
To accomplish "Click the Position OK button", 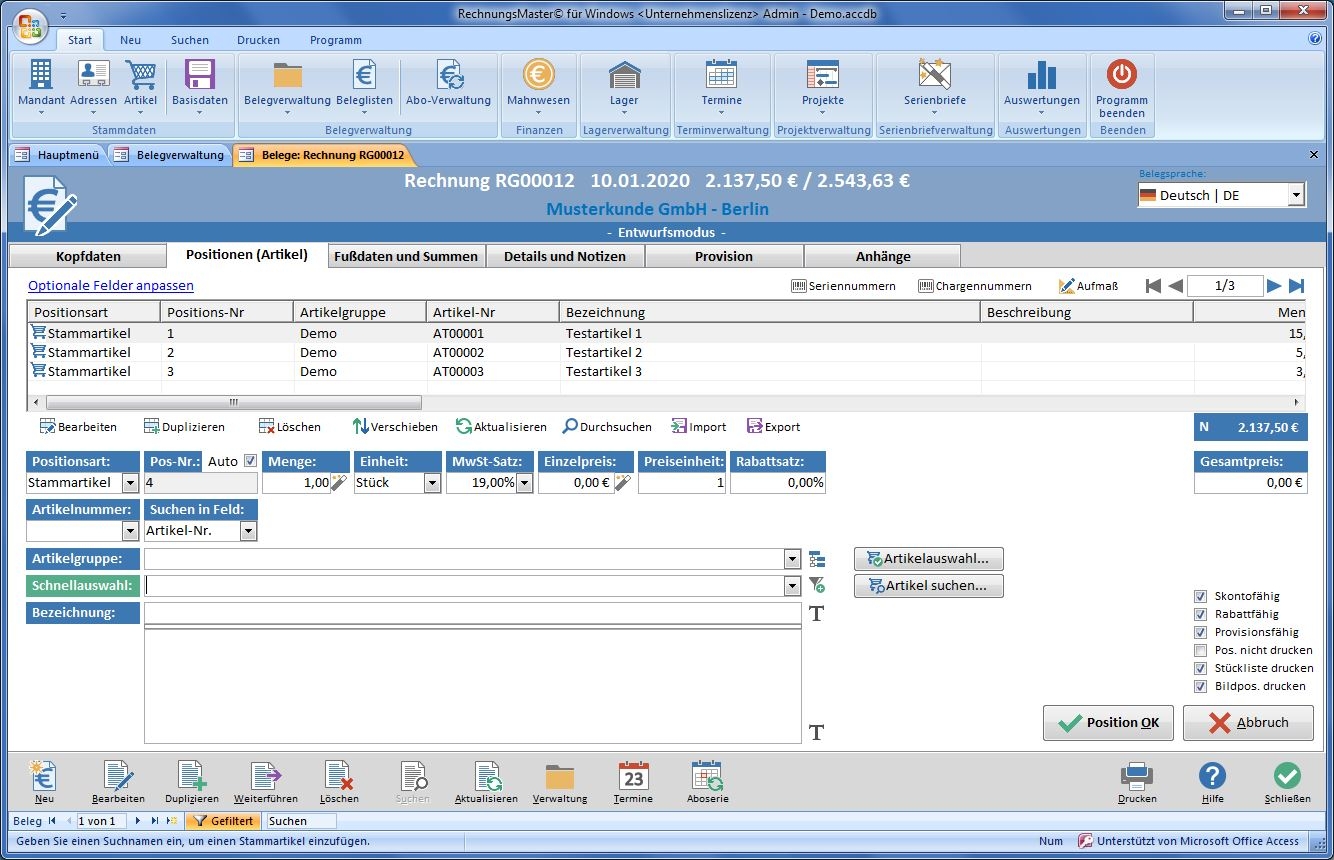I will pos(1107,722).
